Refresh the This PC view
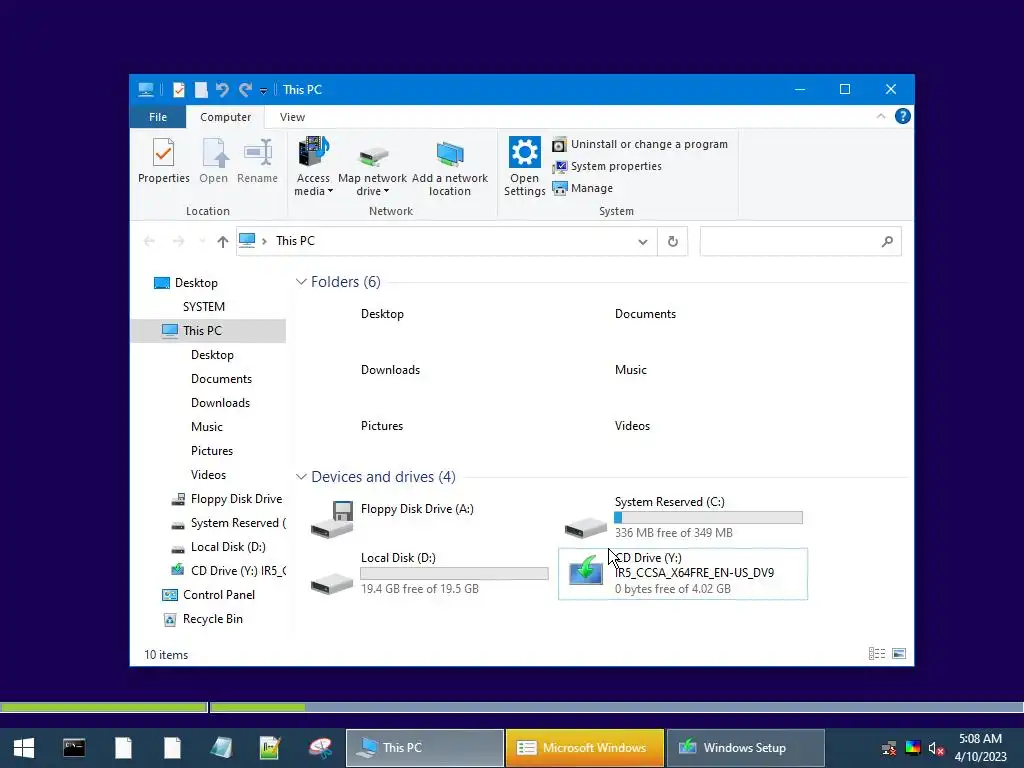This screenshot has height=768, width=1024. 673,242
